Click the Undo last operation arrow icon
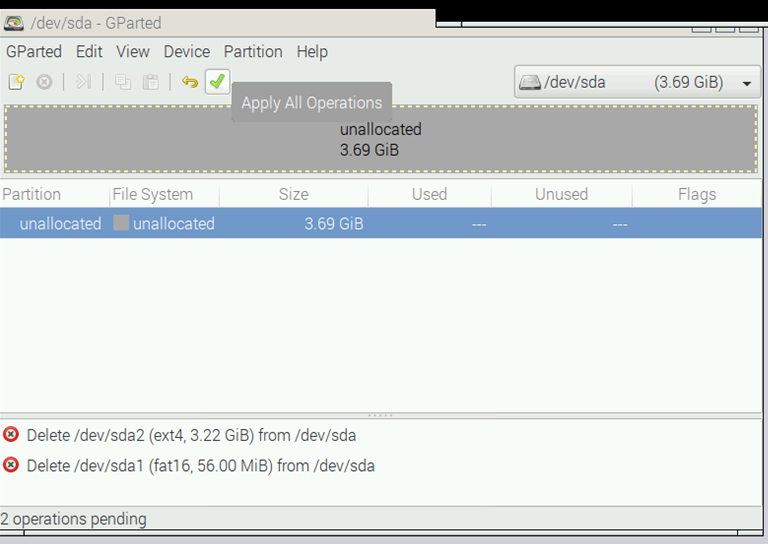 pyautogui.click(x=190, y=82)
